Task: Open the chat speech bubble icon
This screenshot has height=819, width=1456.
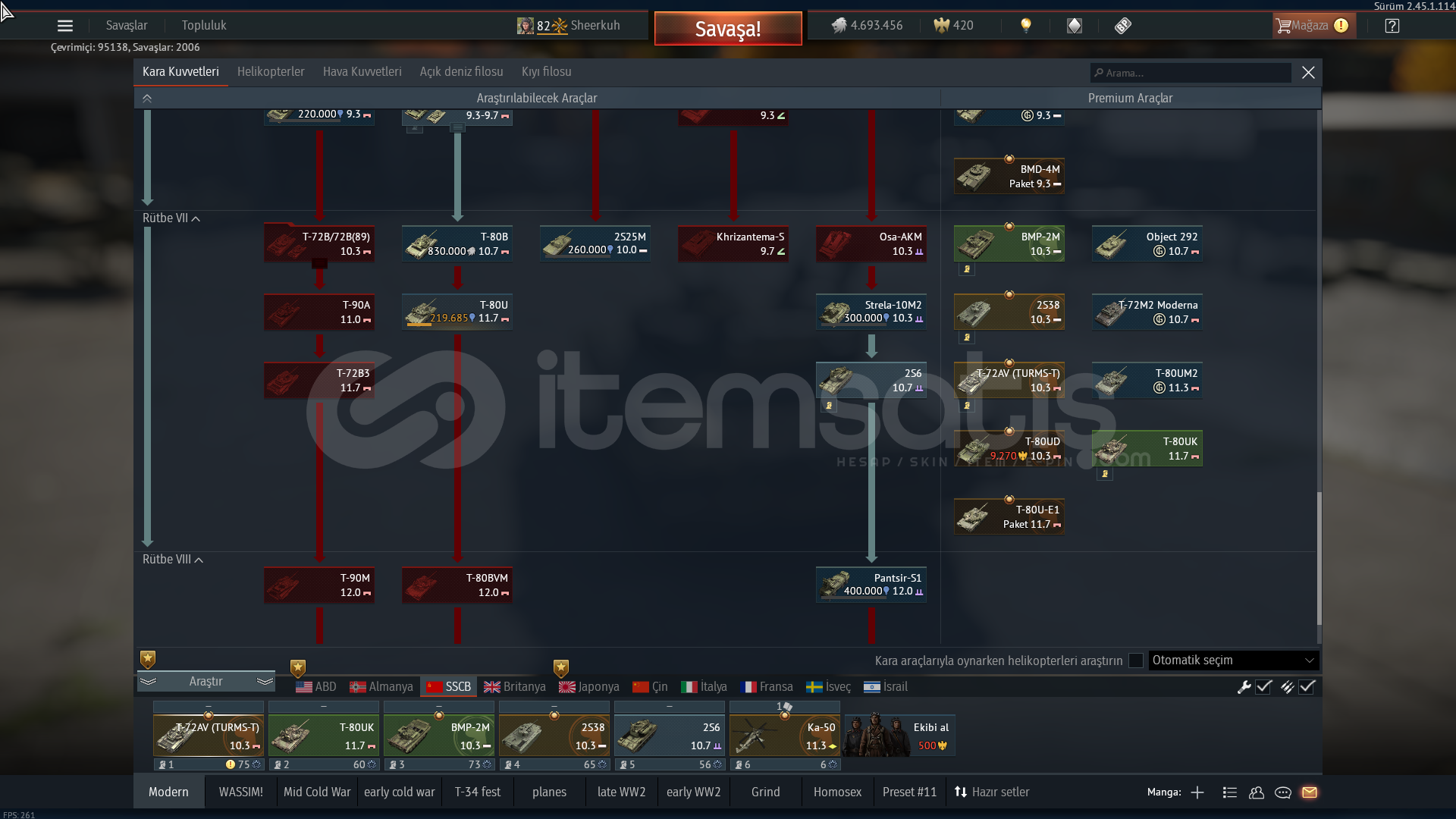Action: click(x=1283, y=792)
